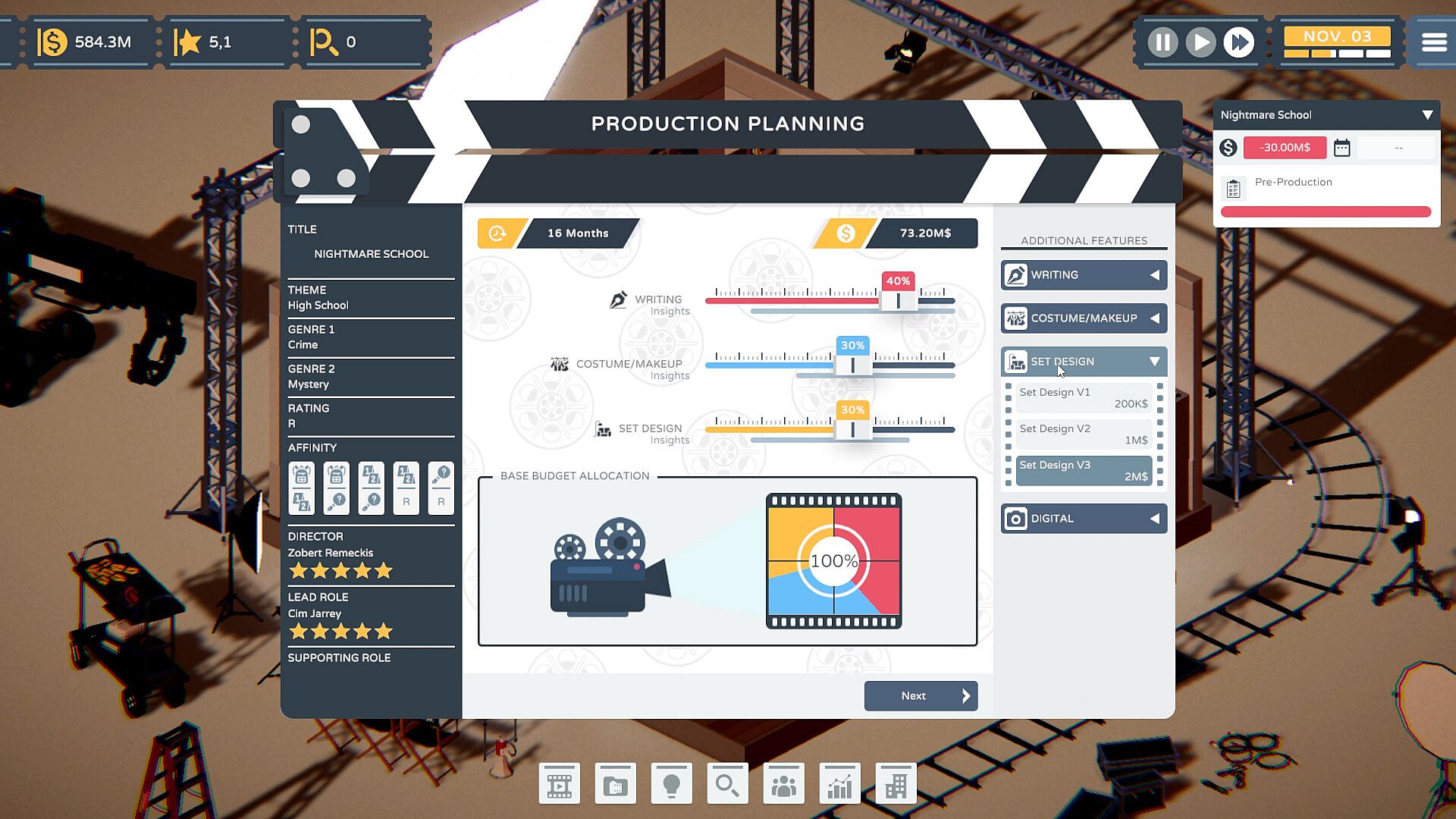The image size is (1456, 819).
Task: Pause the game time
Action: 1163,42
